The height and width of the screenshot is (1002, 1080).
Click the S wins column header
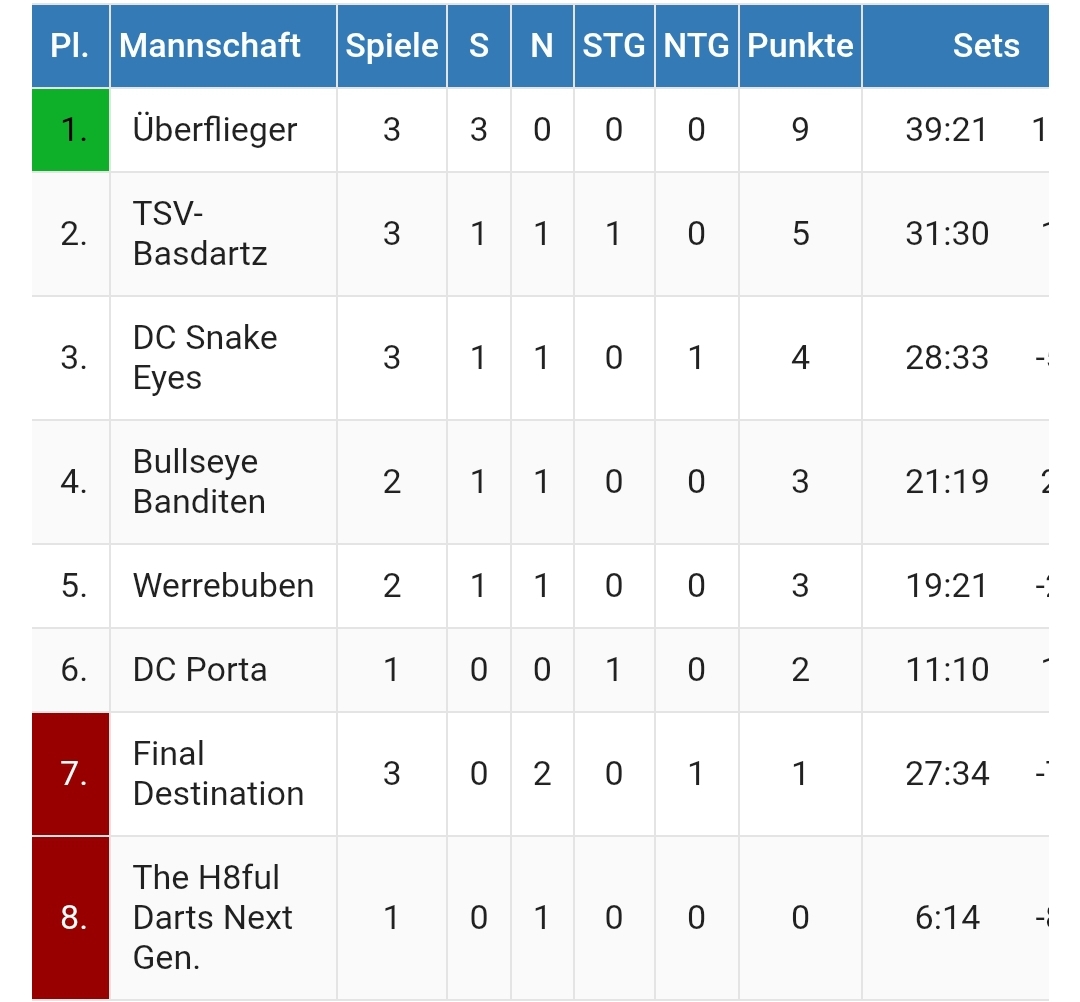479,46
